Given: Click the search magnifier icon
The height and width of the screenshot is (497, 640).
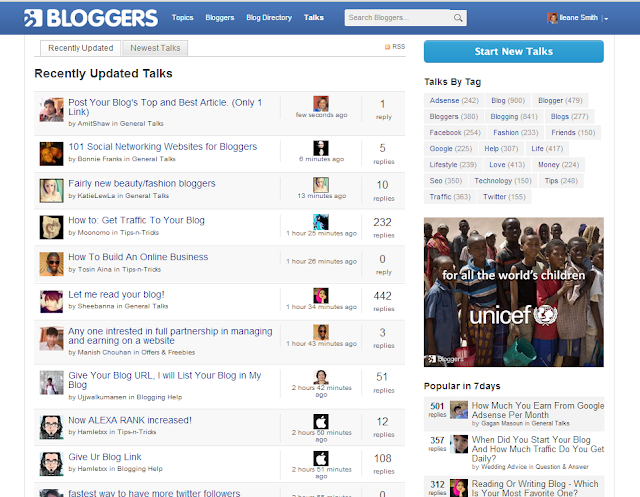Looking at the screenshot, I should [x=458, y=18].
